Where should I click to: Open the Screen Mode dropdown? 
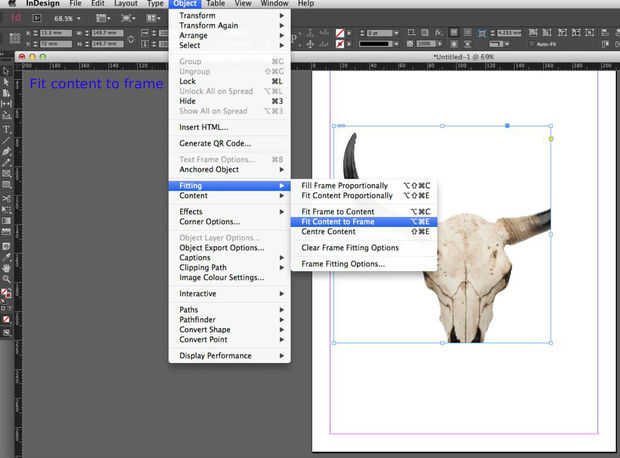pyautogui.click(x=127, y=18)
